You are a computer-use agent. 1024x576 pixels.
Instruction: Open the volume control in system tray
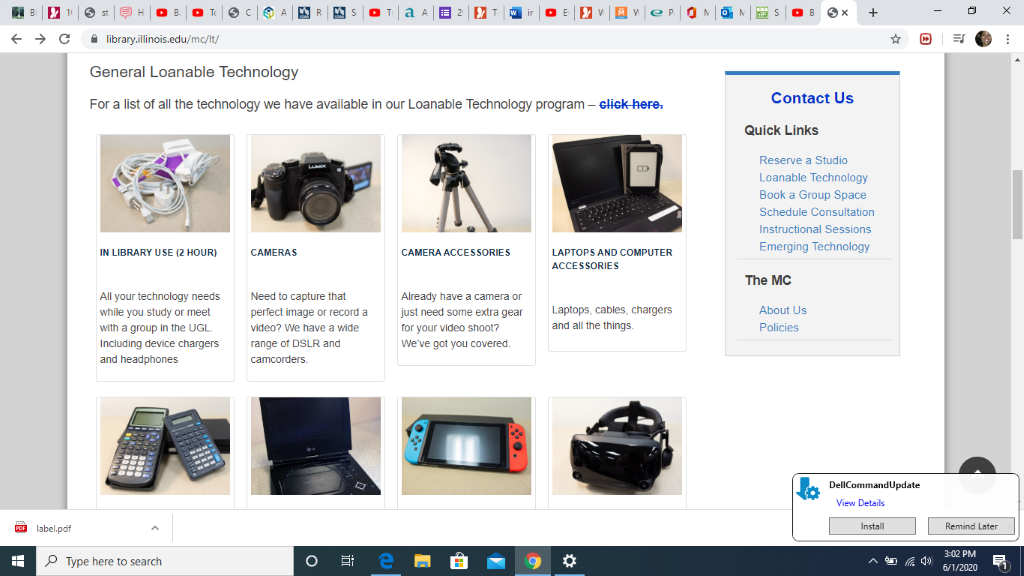[926, 561]
